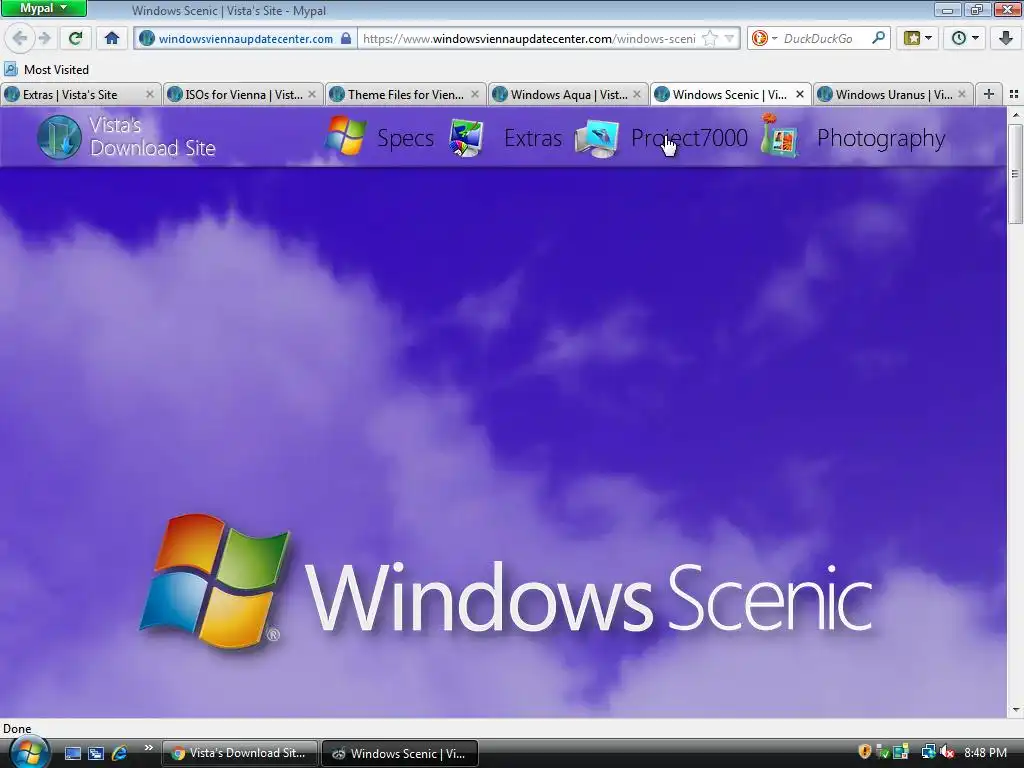
Task: Click the 8:48 PM taskbar clock
Action: 985,752
